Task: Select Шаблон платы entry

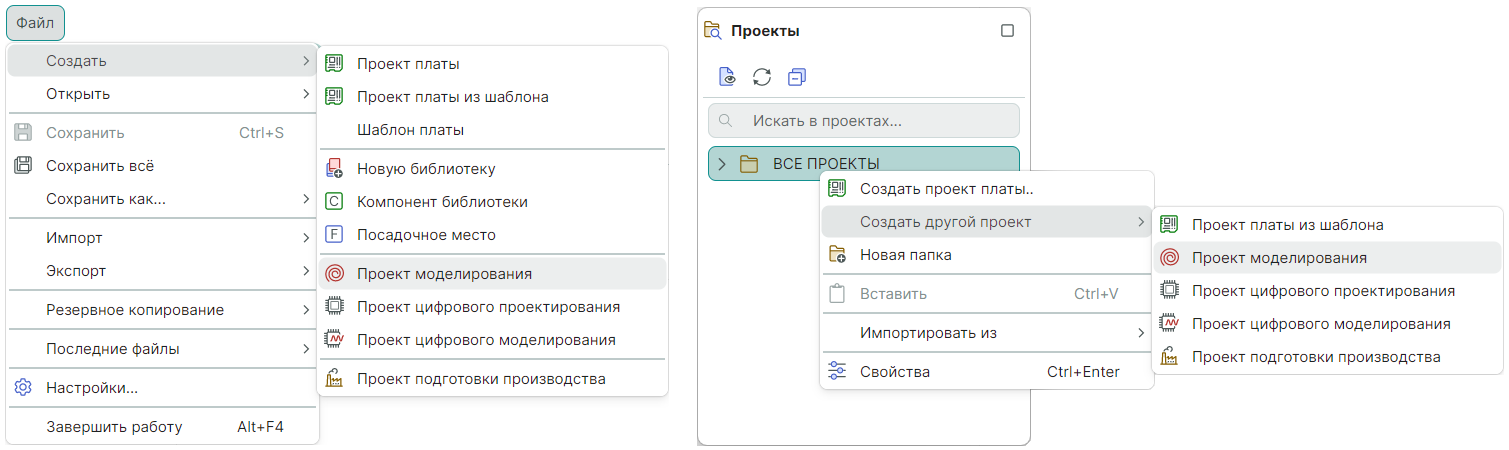Action: [492, 130]
